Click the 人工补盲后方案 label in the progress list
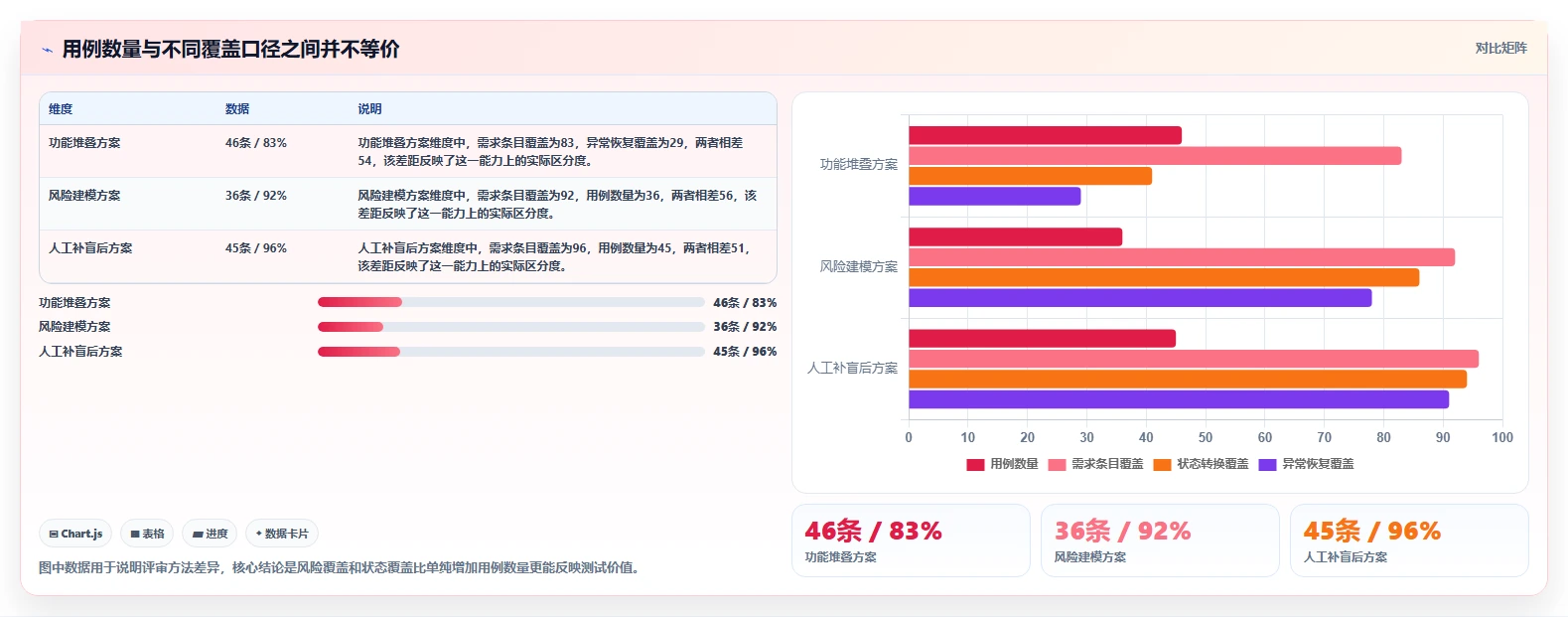Screen dimensions: 1568x617 point(80,352)
